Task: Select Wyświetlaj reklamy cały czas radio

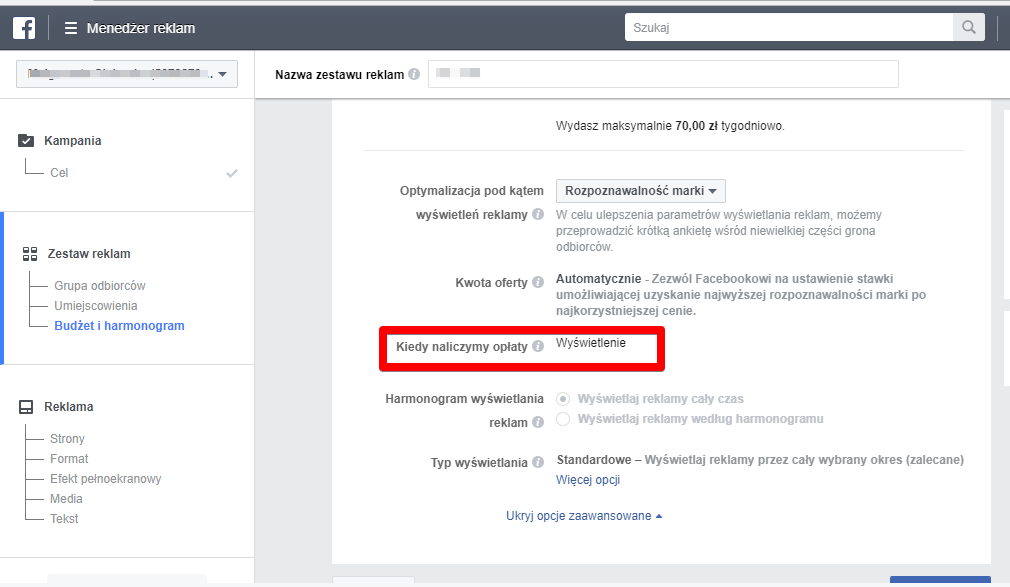Action: click(563, 399)
